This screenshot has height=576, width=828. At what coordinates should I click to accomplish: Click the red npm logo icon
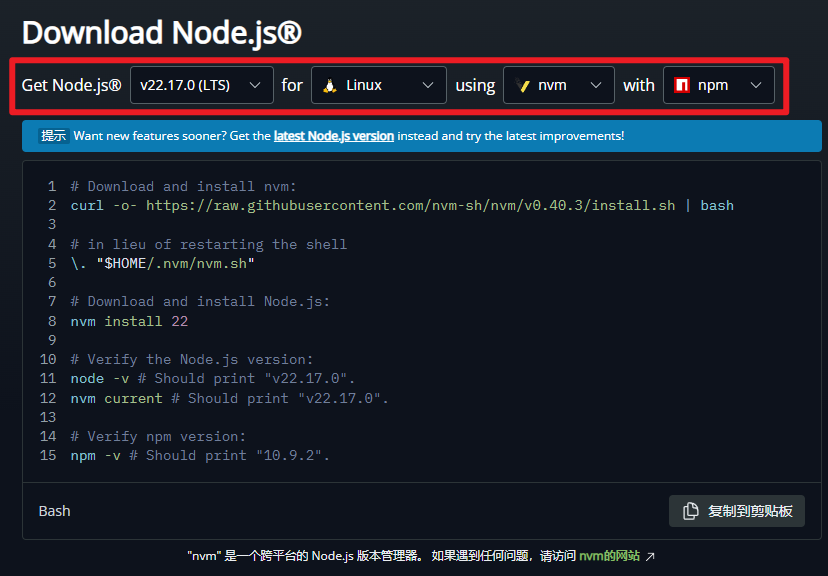682,85
